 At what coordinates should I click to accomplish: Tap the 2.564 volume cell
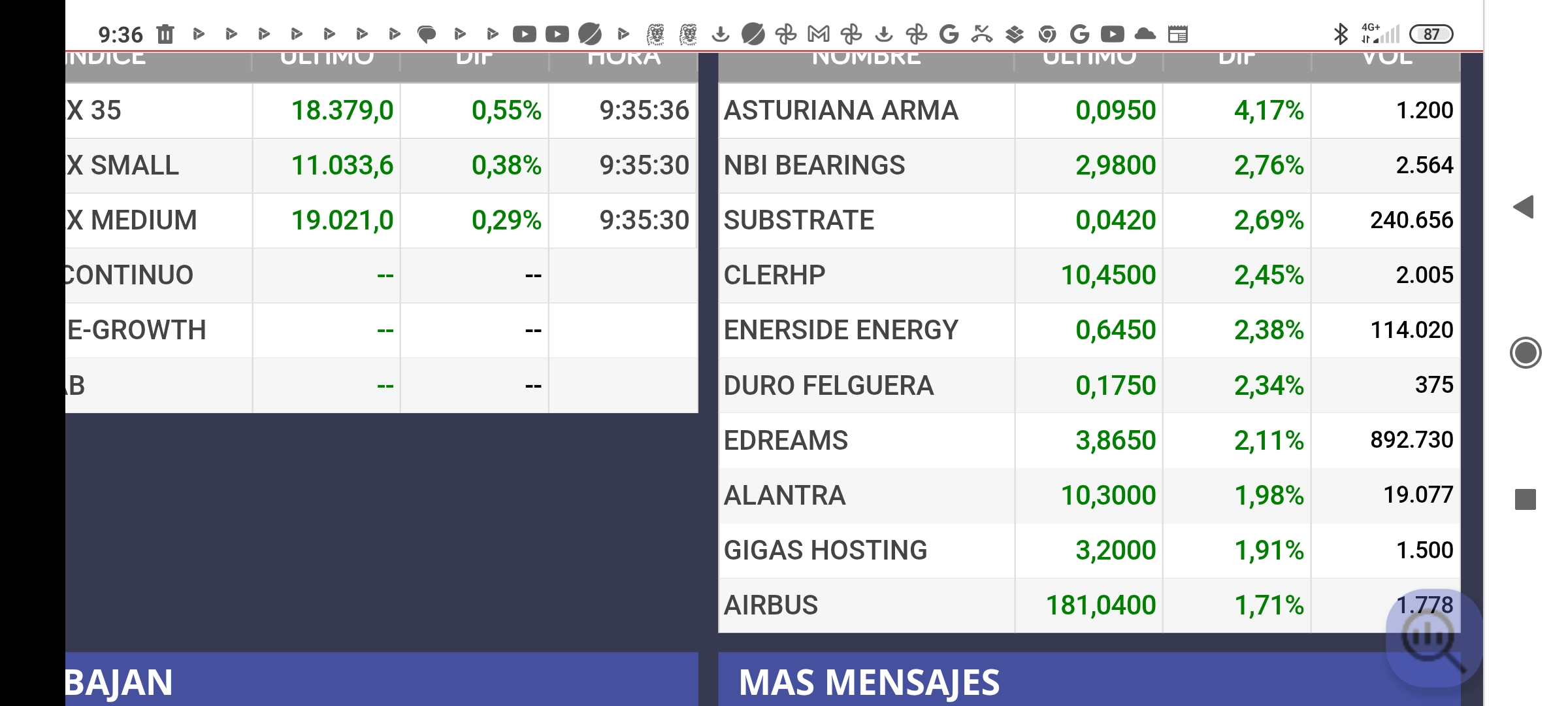1425,165
